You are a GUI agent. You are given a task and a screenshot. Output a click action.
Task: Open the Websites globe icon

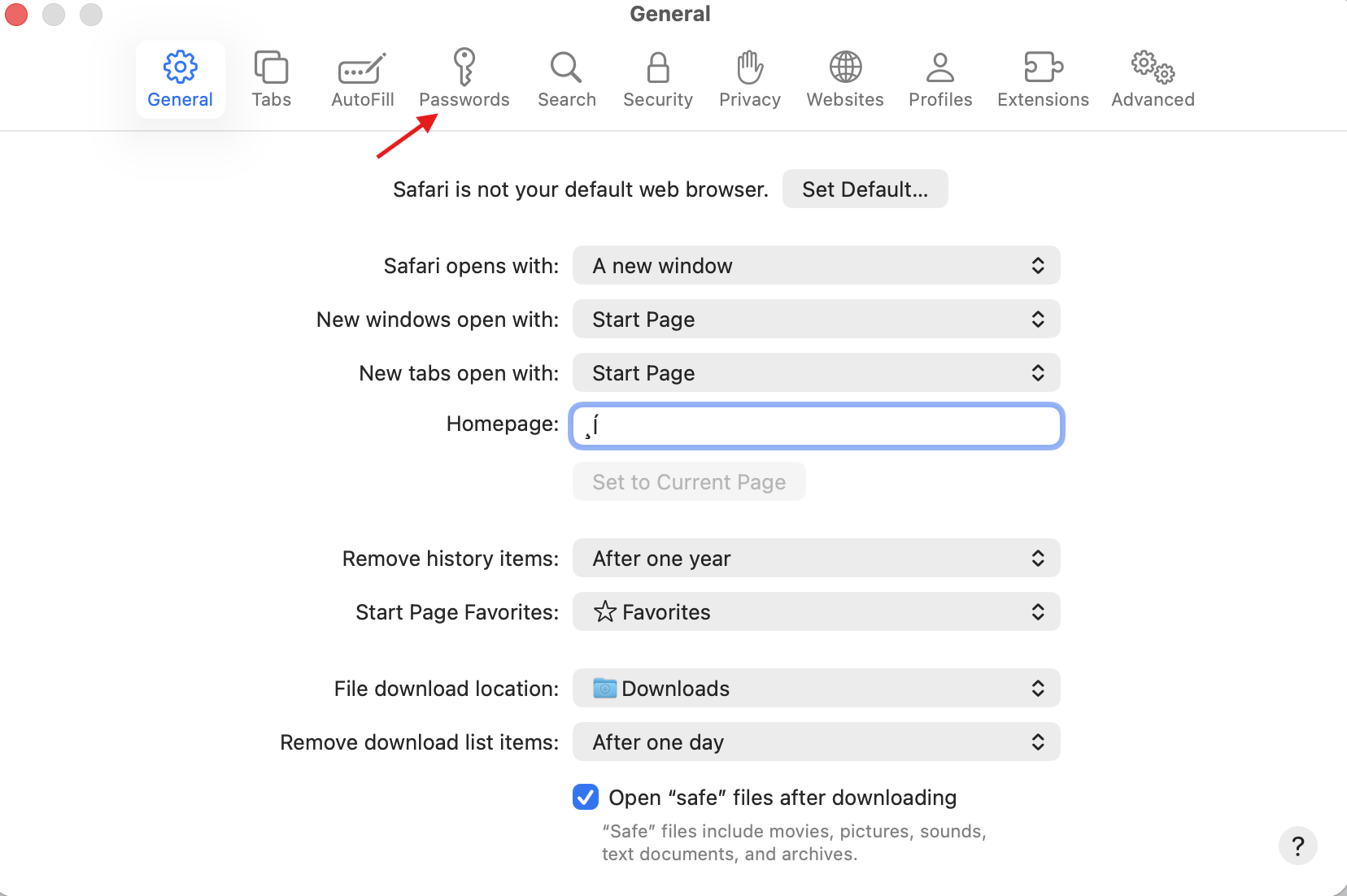click(845, 67)
